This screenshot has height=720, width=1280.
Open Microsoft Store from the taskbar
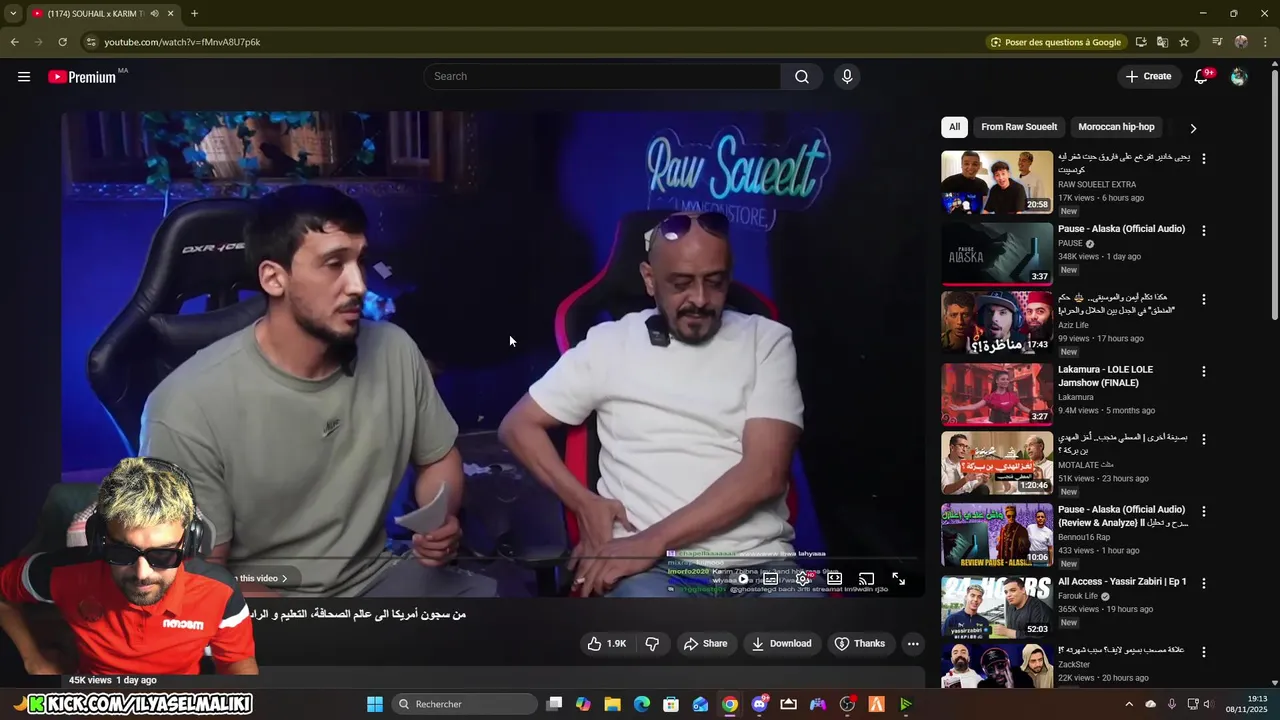(x=671, y=704)
